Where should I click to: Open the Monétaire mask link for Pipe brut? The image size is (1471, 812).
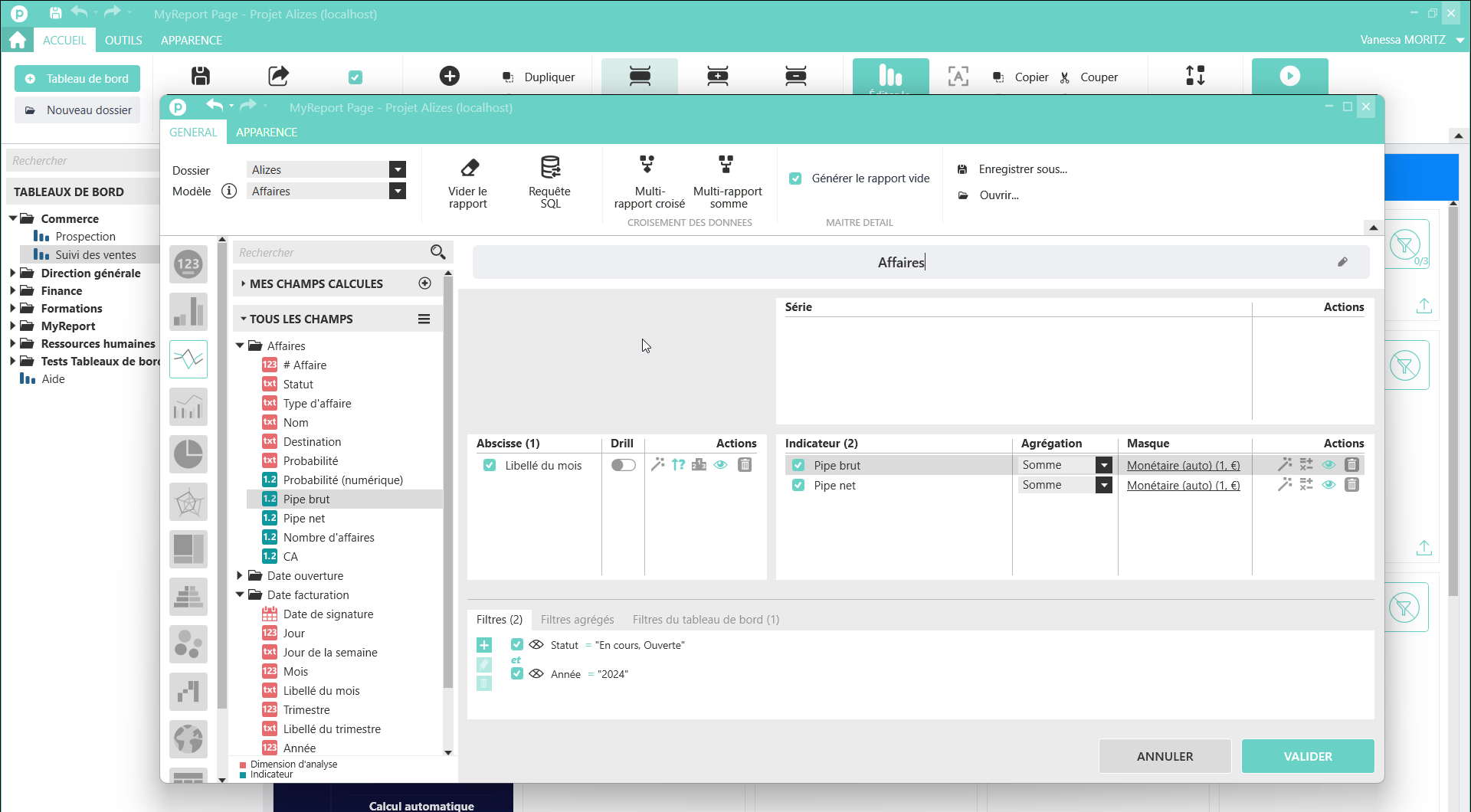click(1183, 466)
